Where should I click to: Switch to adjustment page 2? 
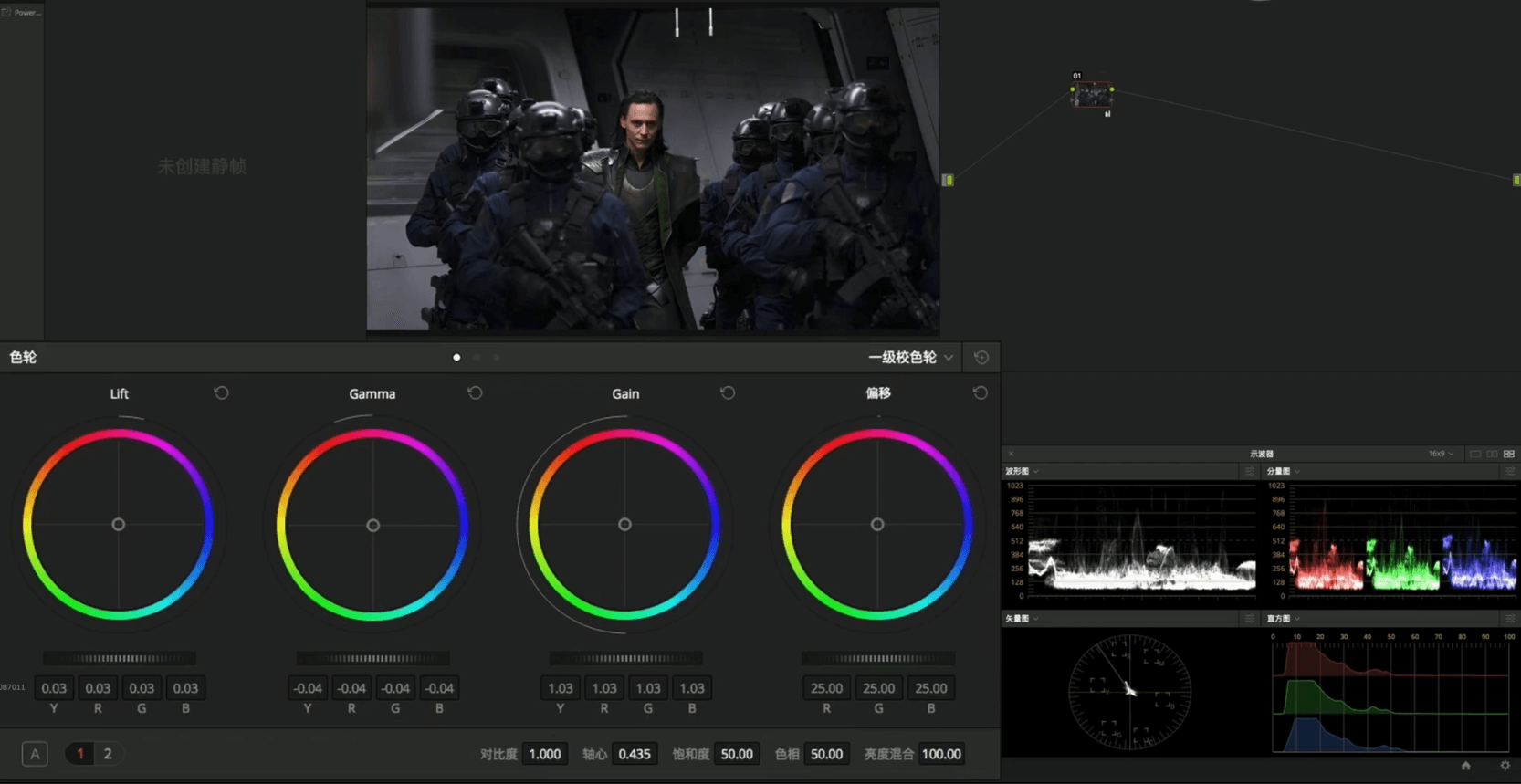[108, 754]
